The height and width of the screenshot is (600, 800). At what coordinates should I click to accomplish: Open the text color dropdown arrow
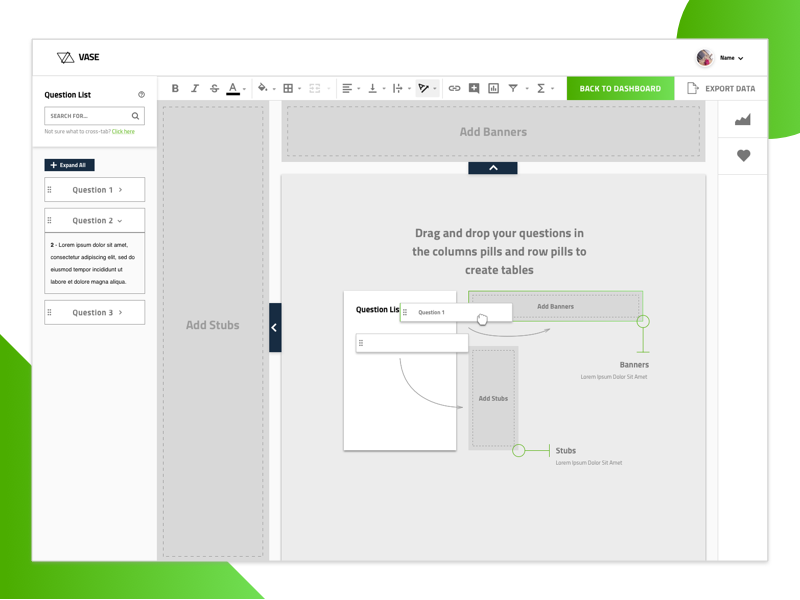tap(244, 89)
